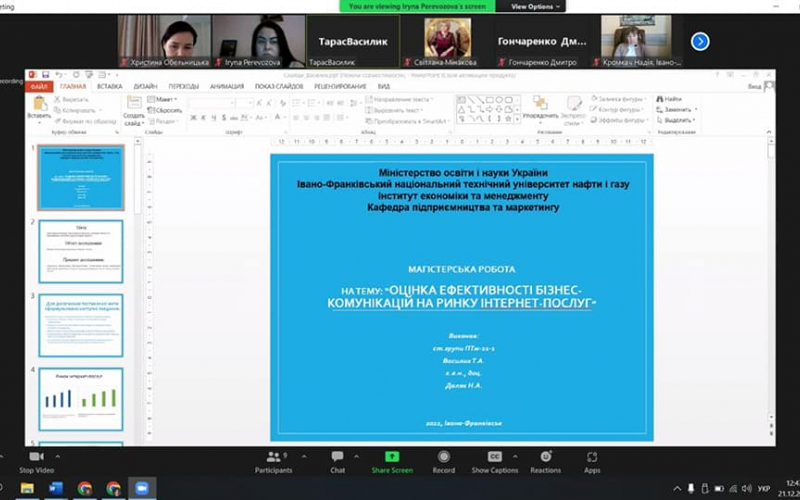Switch to АНИМАЦИЯ tab
Image resolution: width=800 pixels, height=500 pixels.
(227, 87)
